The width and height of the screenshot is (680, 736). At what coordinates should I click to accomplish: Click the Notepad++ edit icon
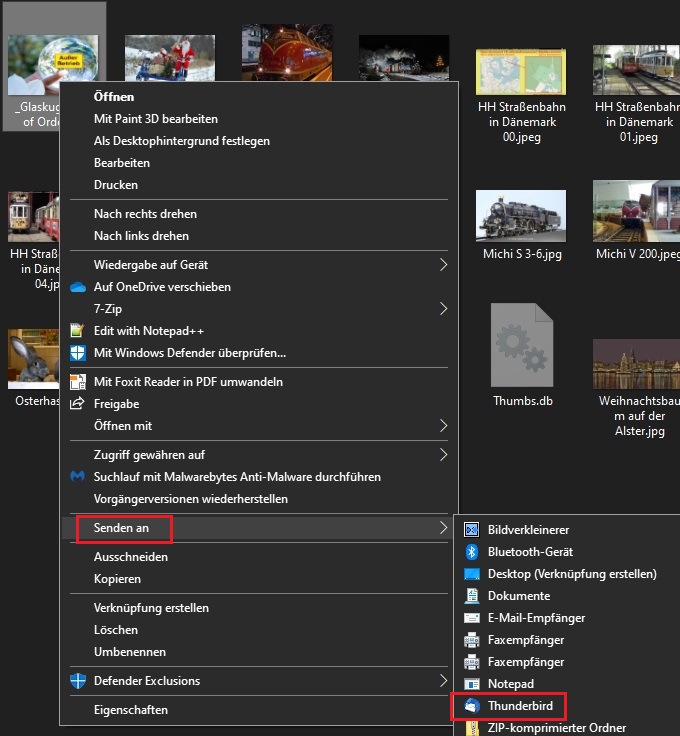coord(78,331)
